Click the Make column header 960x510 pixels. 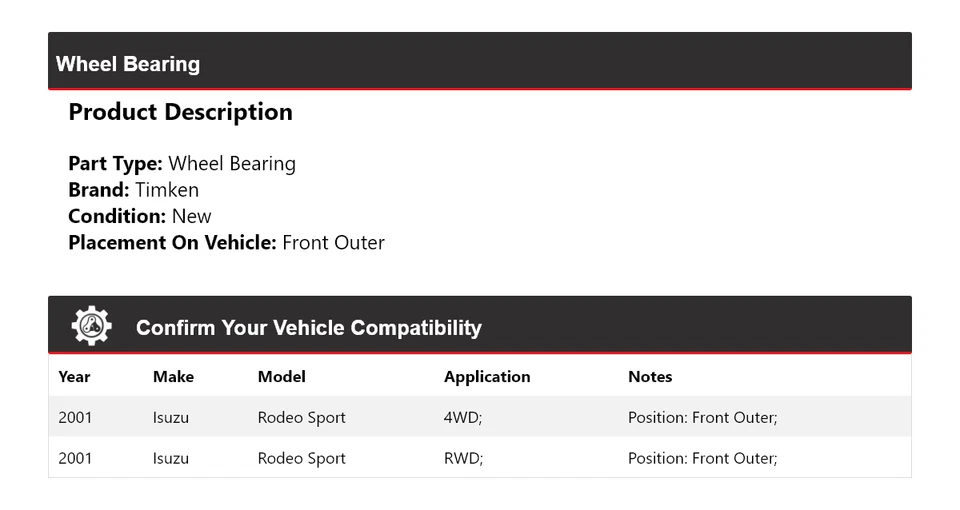click(x=173, y=377)
